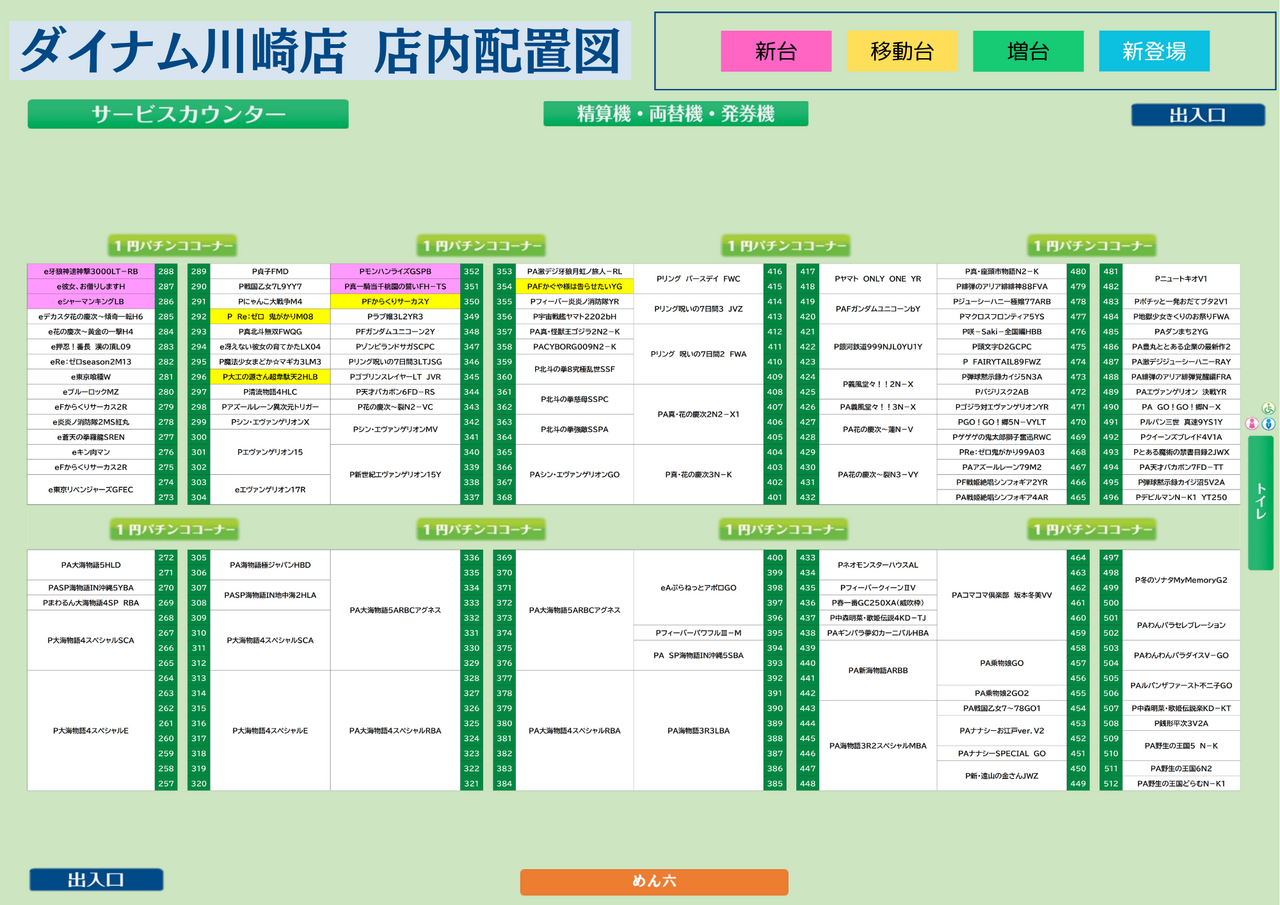The height and width of the screenshot is (905, 1280).
Task: Click the PゾンビランドサガSCPC cell
Action: coord(395,346)
